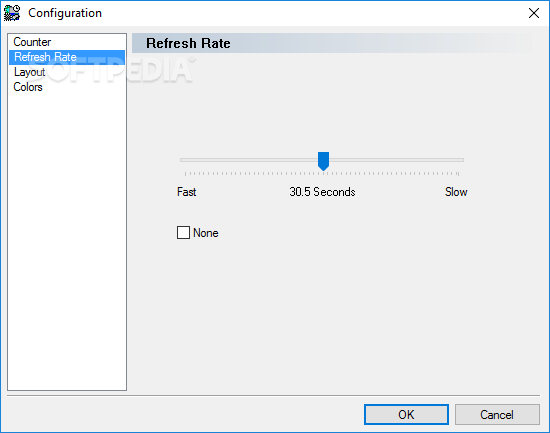Discard changes with the Cancel button
Screen dimensions: 550x433
point(497,414)
